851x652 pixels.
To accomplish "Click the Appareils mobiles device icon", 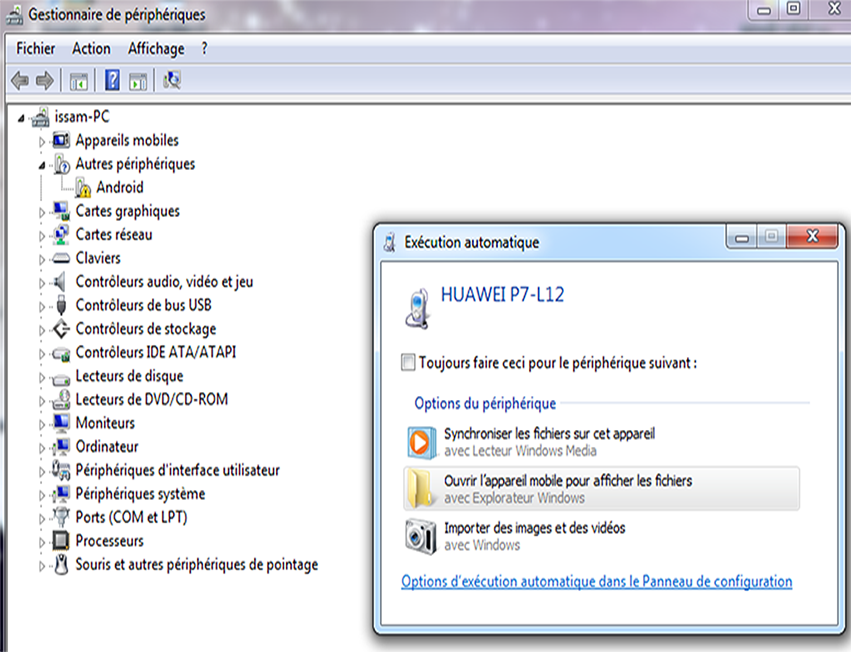I will 61,141.
